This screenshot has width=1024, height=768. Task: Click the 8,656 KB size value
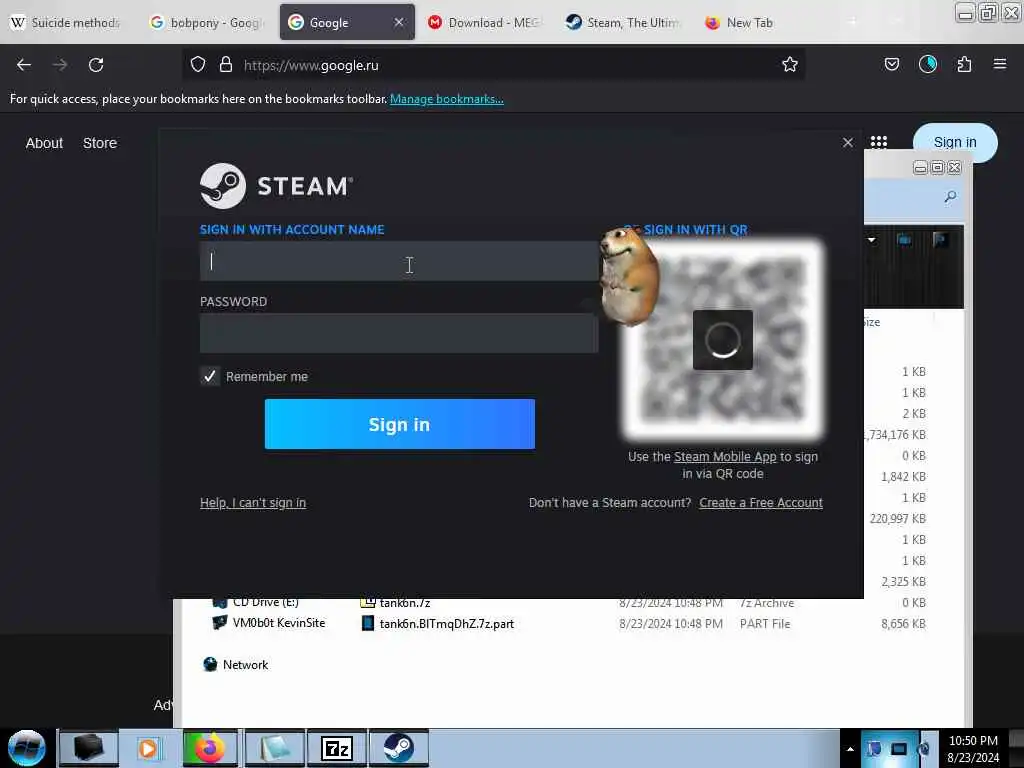[x=904, y=624]
